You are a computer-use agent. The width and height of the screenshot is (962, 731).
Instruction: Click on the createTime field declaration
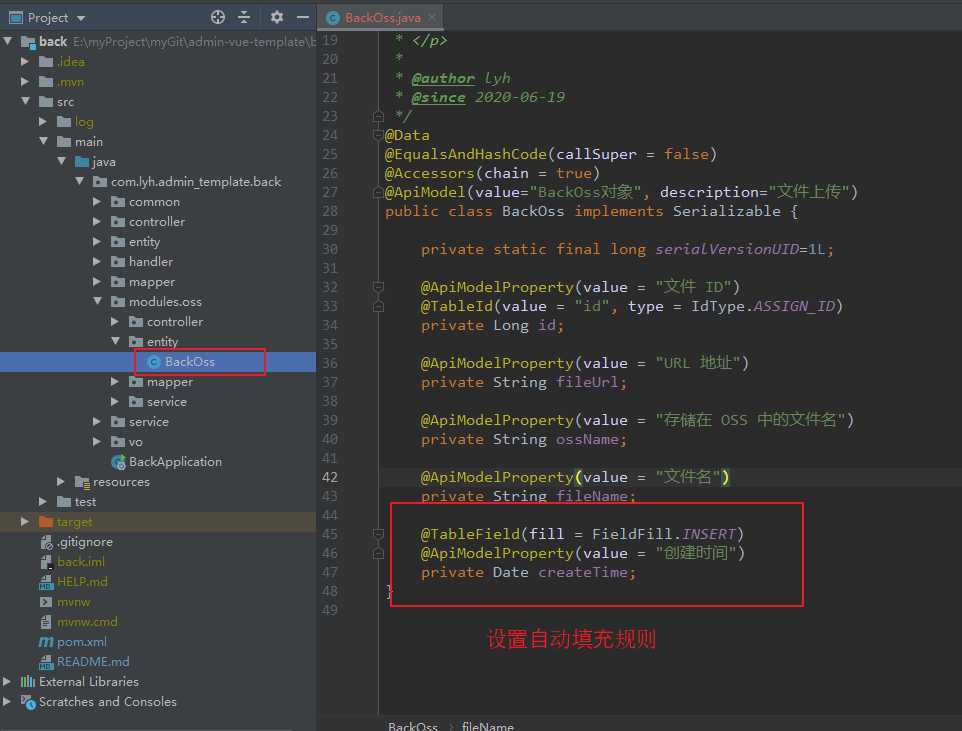[x=528, y=572]
